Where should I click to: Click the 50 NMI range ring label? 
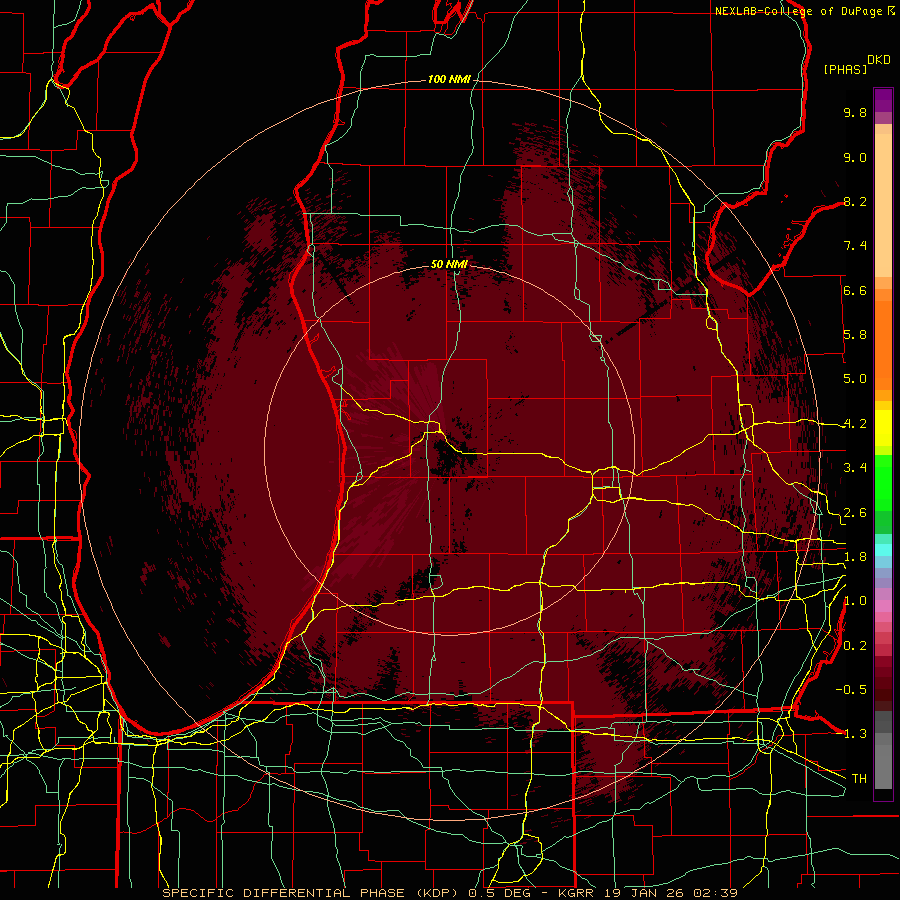coord(449,264)
